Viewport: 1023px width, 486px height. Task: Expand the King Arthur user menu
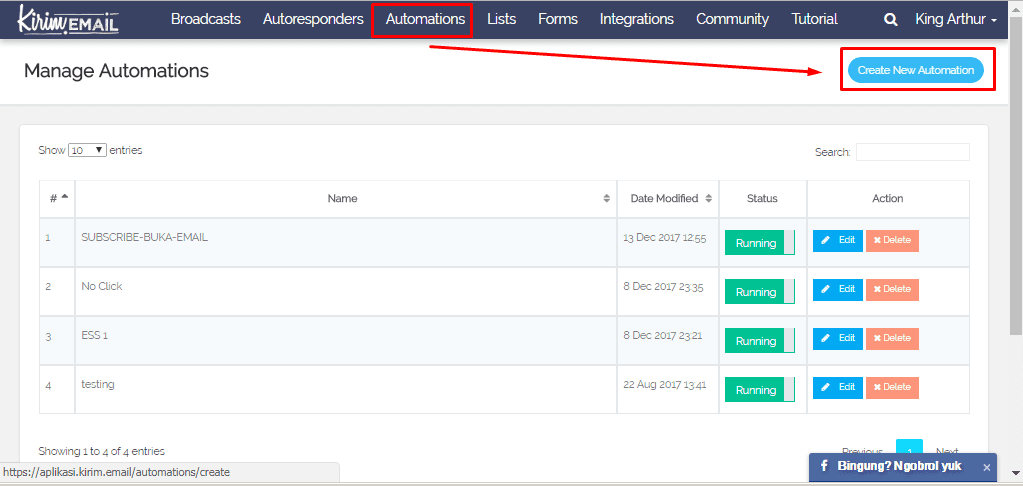pos(955,19)
